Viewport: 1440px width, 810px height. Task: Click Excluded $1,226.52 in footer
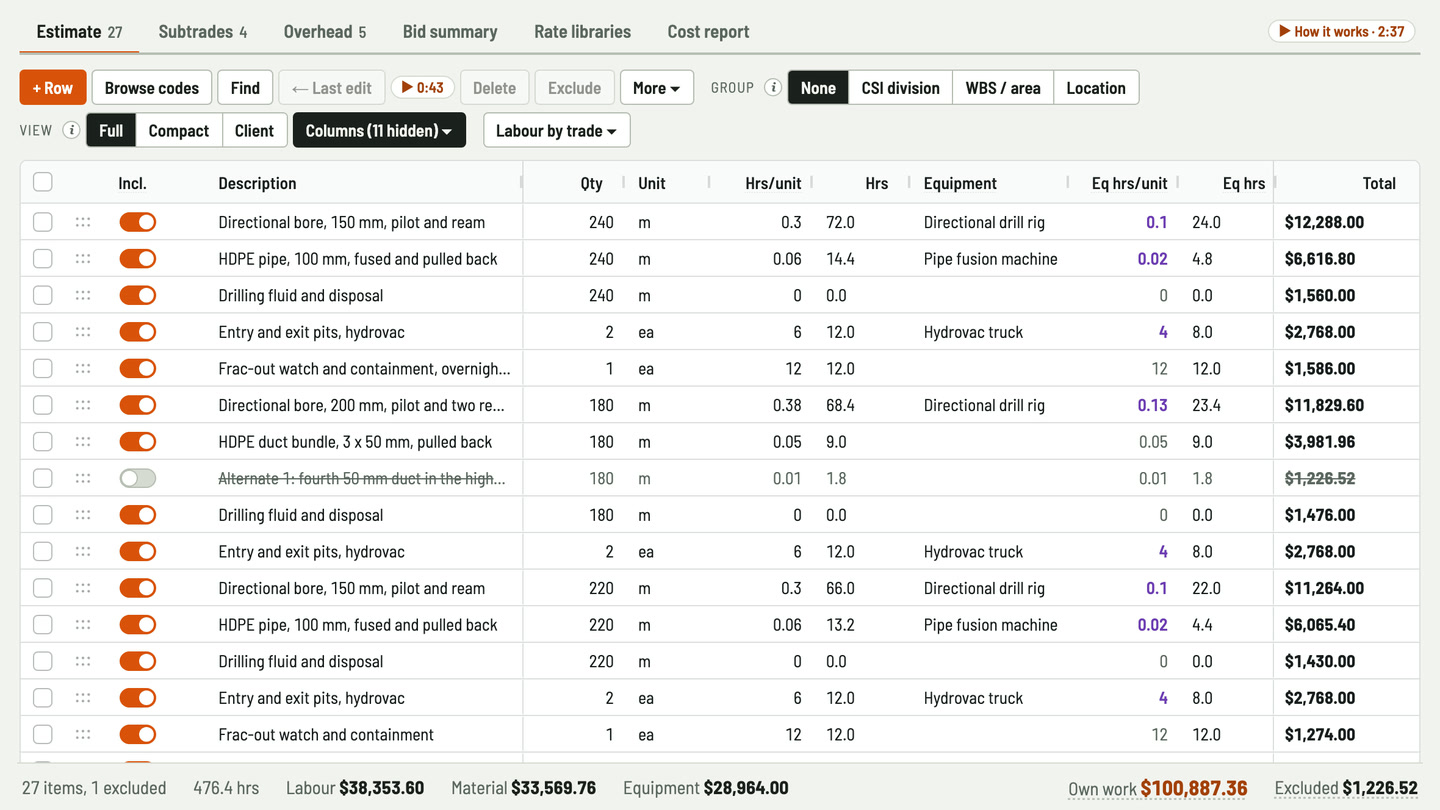[1346, 788]
